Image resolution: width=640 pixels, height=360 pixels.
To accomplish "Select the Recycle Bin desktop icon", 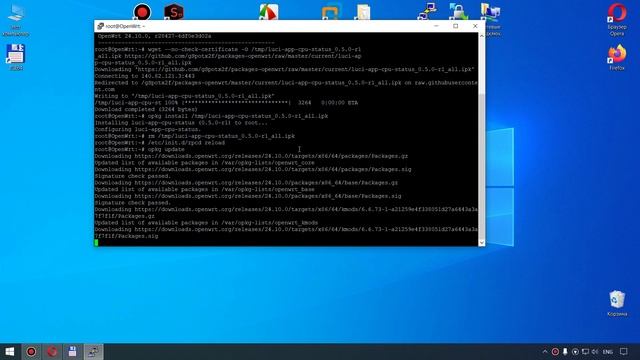I will tap(617, 303).
